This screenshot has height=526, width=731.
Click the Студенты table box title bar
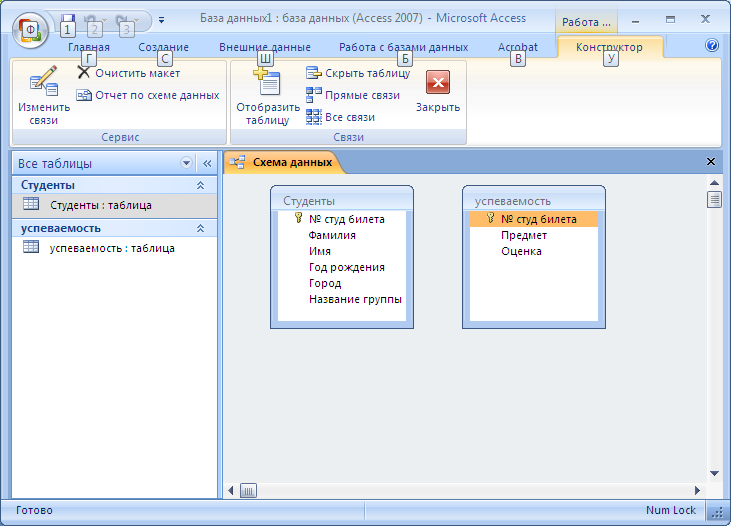point(342,200)
